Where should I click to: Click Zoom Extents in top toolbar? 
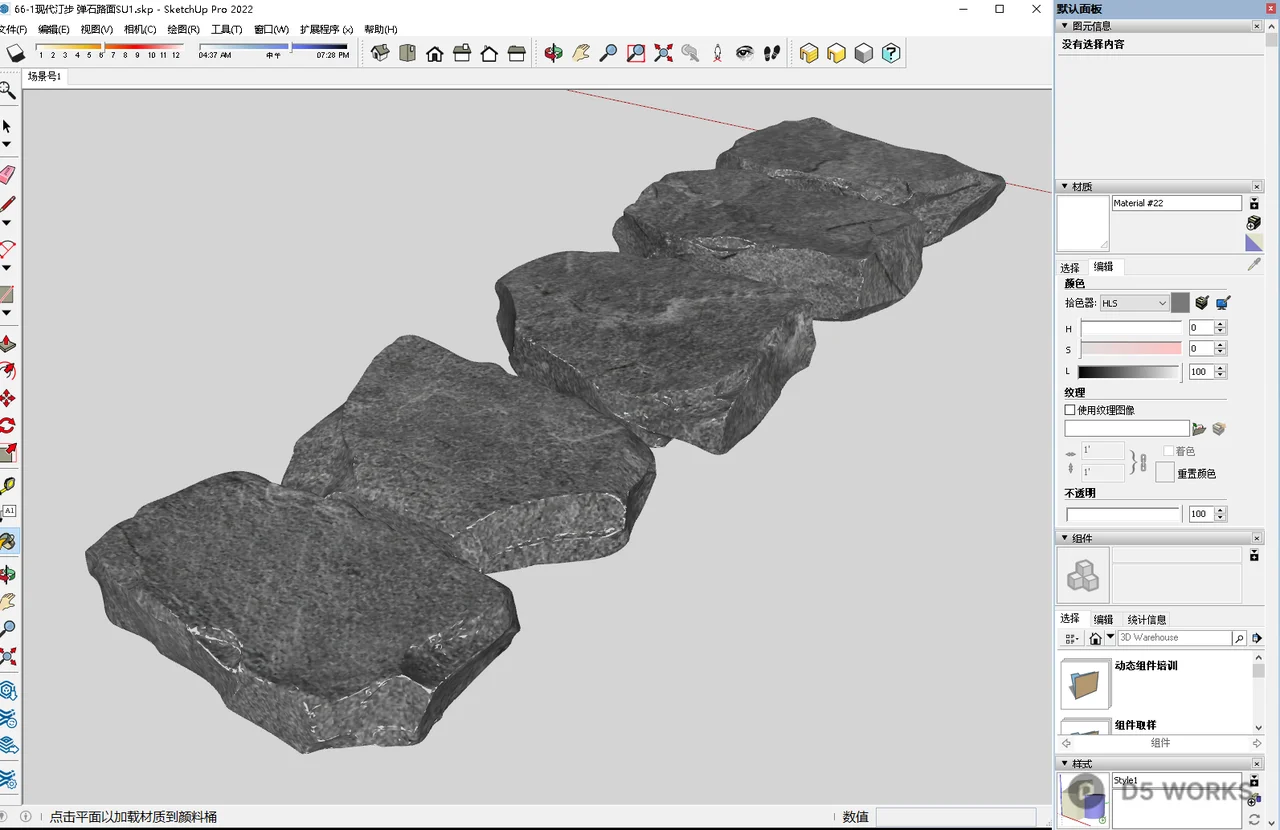[x=663, y=53]
